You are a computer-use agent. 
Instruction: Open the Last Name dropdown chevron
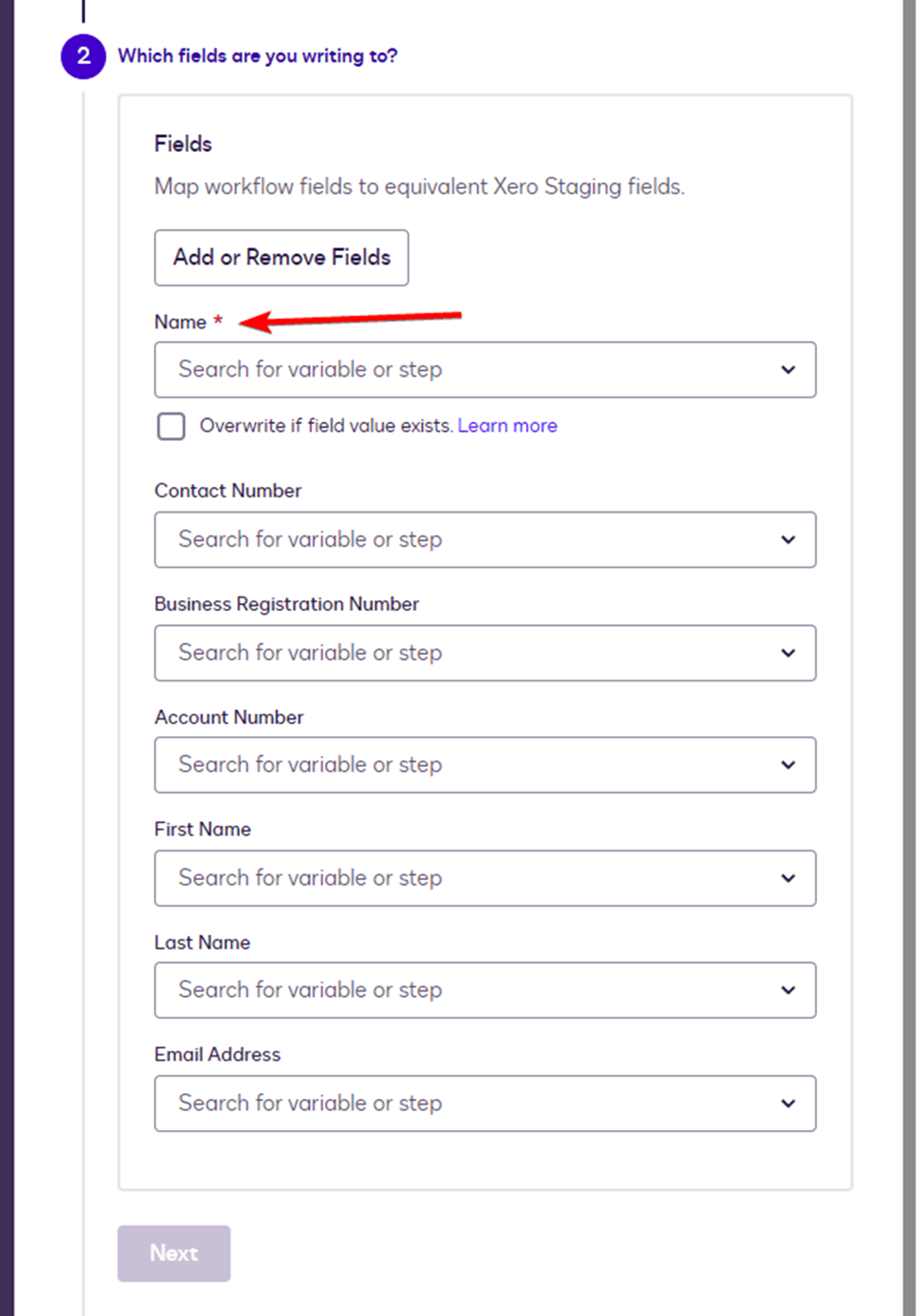788,990
